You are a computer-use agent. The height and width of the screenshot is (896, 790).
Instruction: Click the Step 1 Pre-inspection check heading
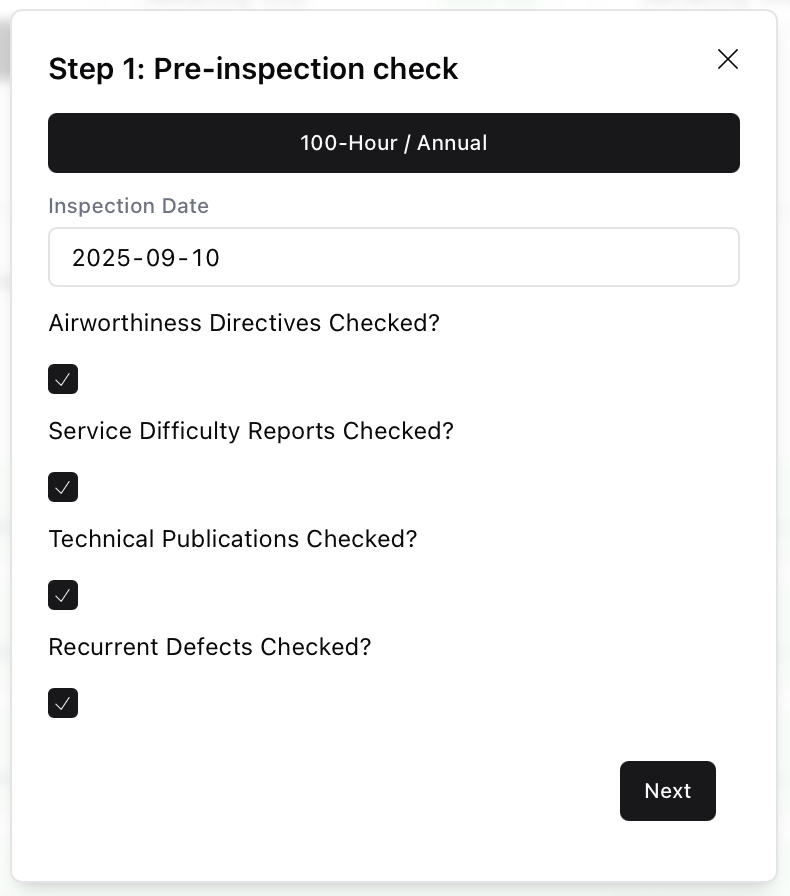[253, 69]
